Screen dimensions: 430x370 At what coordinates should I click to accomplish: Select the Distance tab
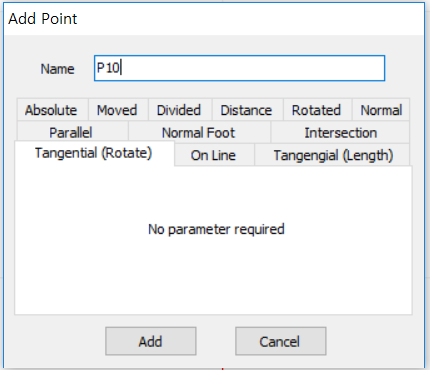[x=247, y=110]
